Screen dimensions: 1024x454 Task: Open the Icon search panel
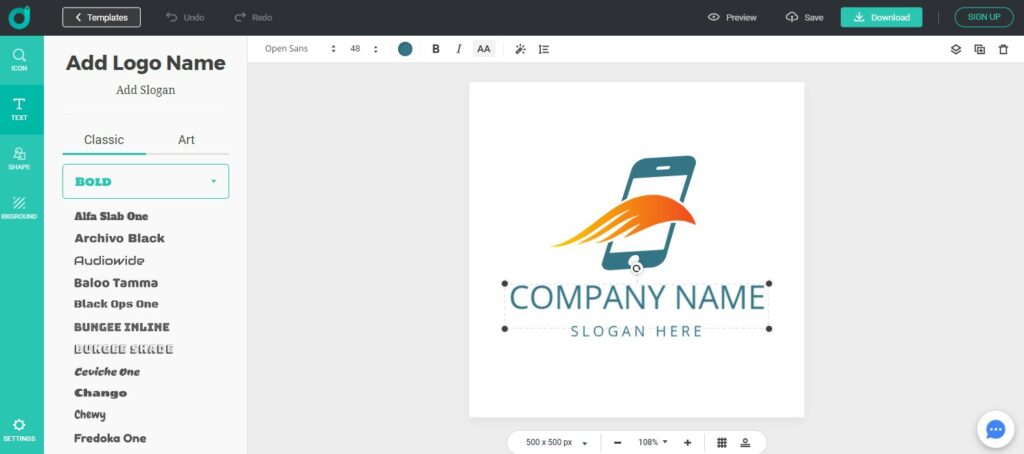click(x=19, y=59)
